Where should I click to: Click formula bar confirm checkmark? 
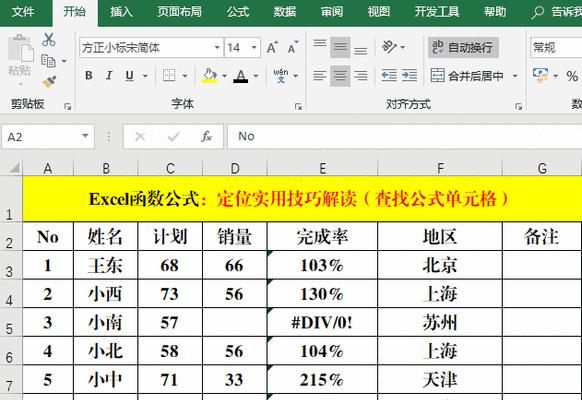[173, 137]
